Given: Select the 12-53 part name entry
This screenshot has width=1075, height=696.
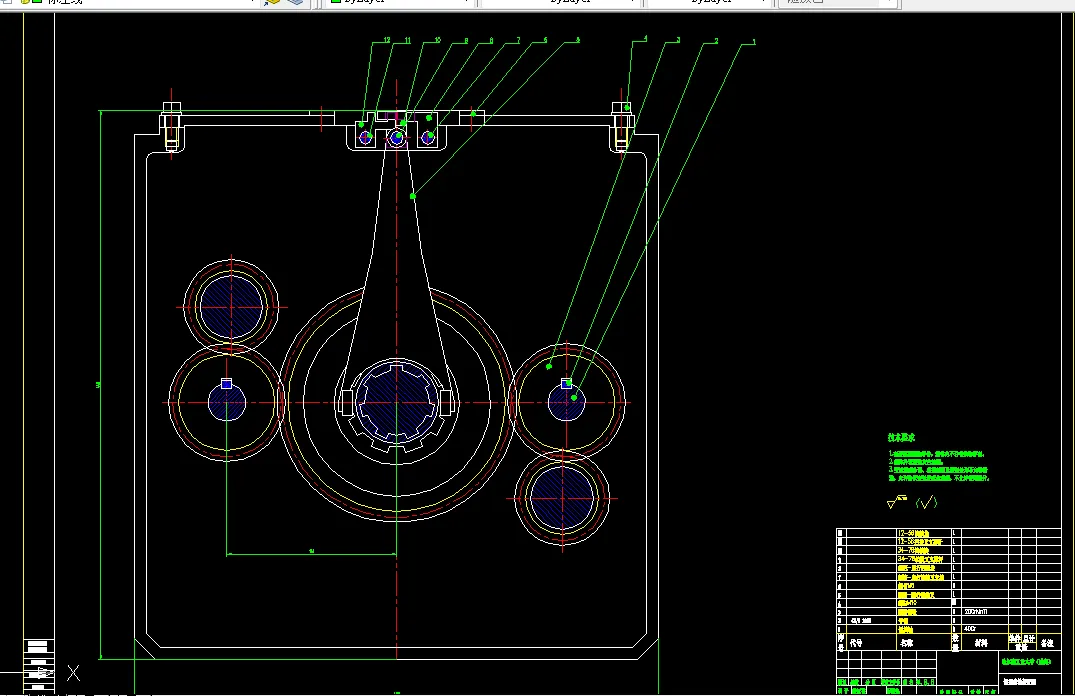Looking at the screenshot, I should [920, 542].
